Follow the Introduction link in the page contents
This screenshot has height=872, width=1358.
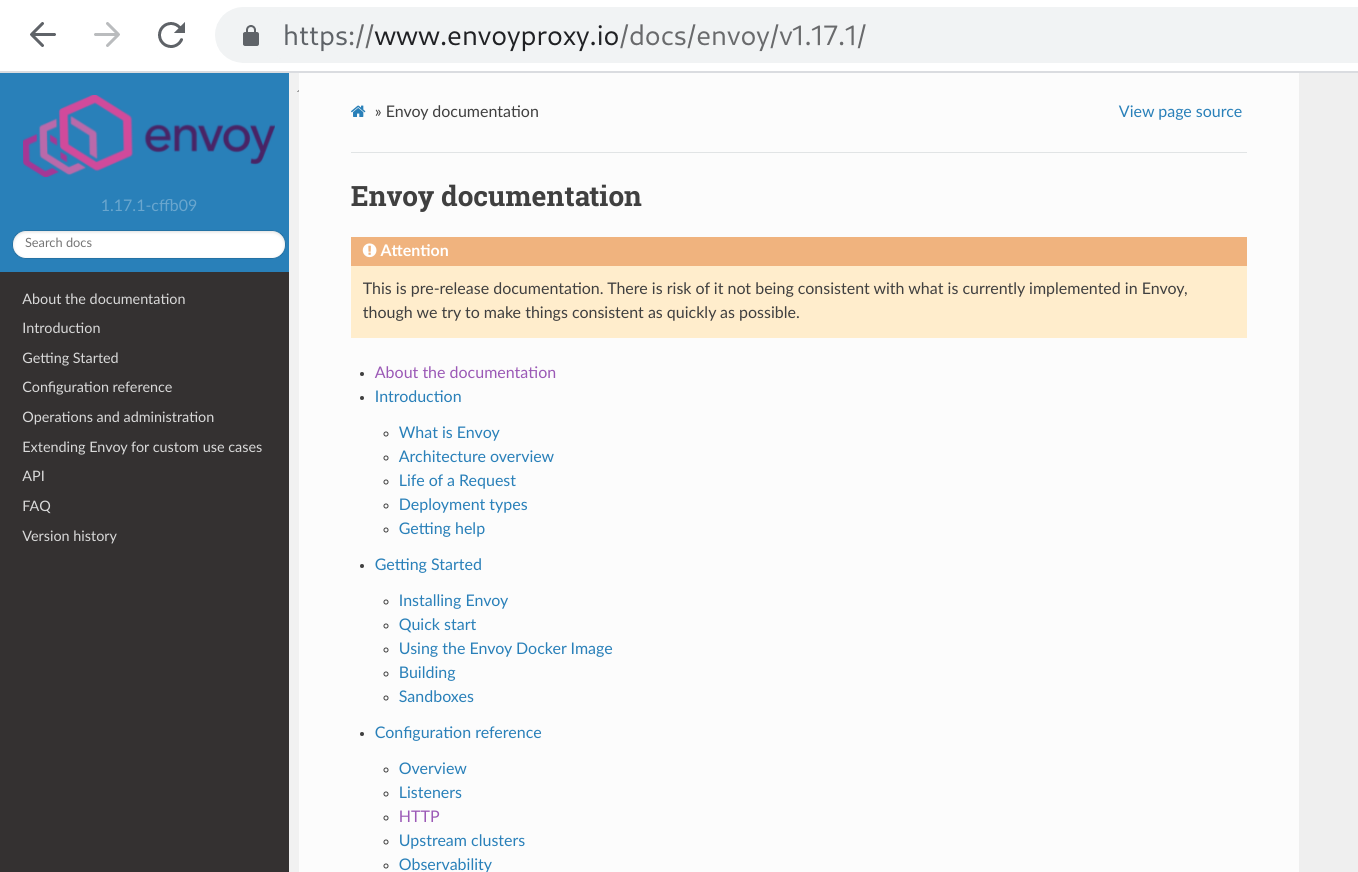click(x=418, y=396)
